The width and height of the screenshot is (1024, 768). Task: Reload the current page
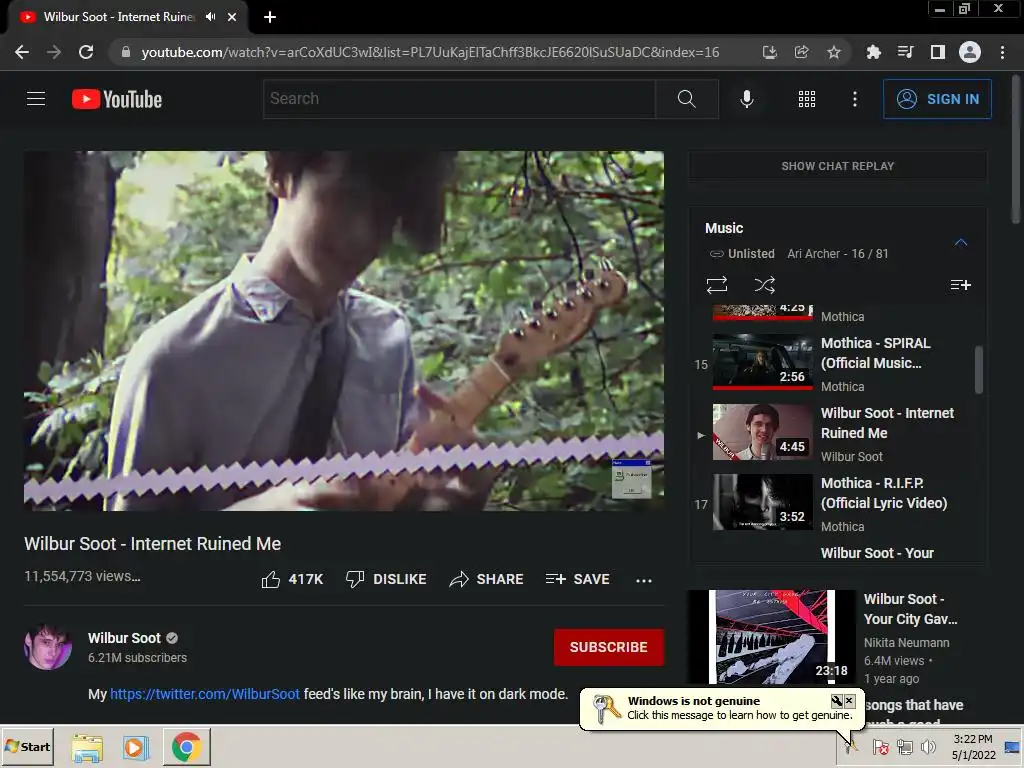click(x=86, y=52)
